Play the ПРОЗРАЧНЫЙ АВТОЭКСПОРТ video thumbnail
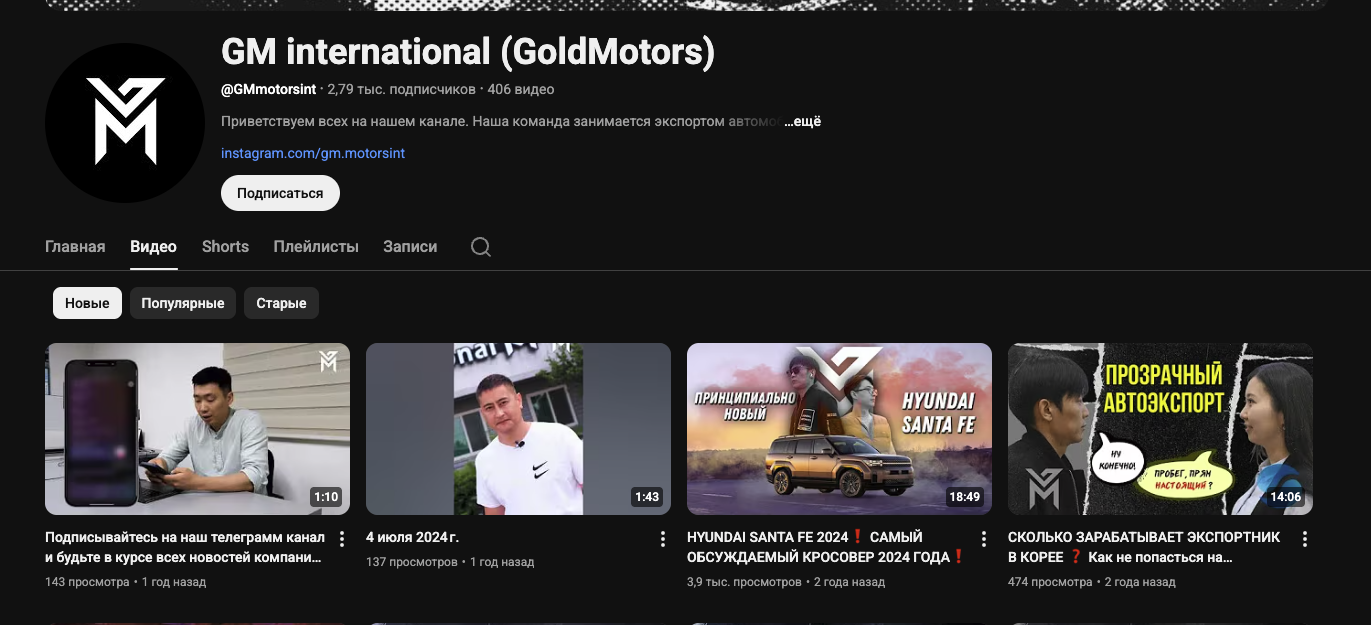Screen dimensions: 1371x625 tap(1160, 428)
